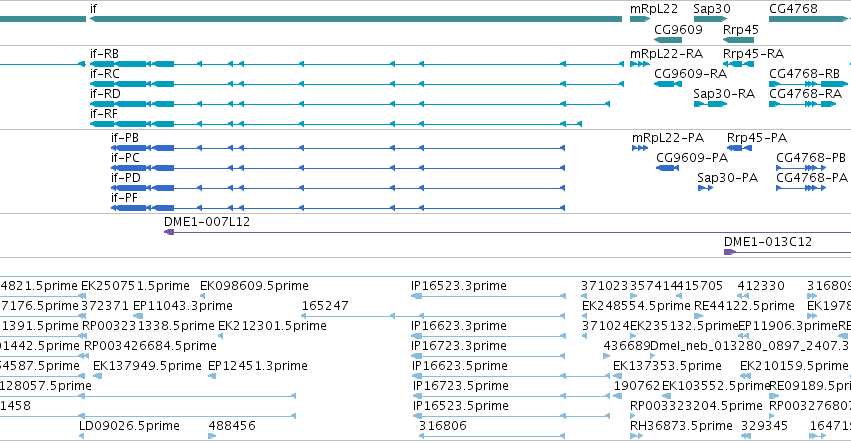Click the EK137353.5prime EST label
The image size is (851, 441).
(x=667, y=366)
